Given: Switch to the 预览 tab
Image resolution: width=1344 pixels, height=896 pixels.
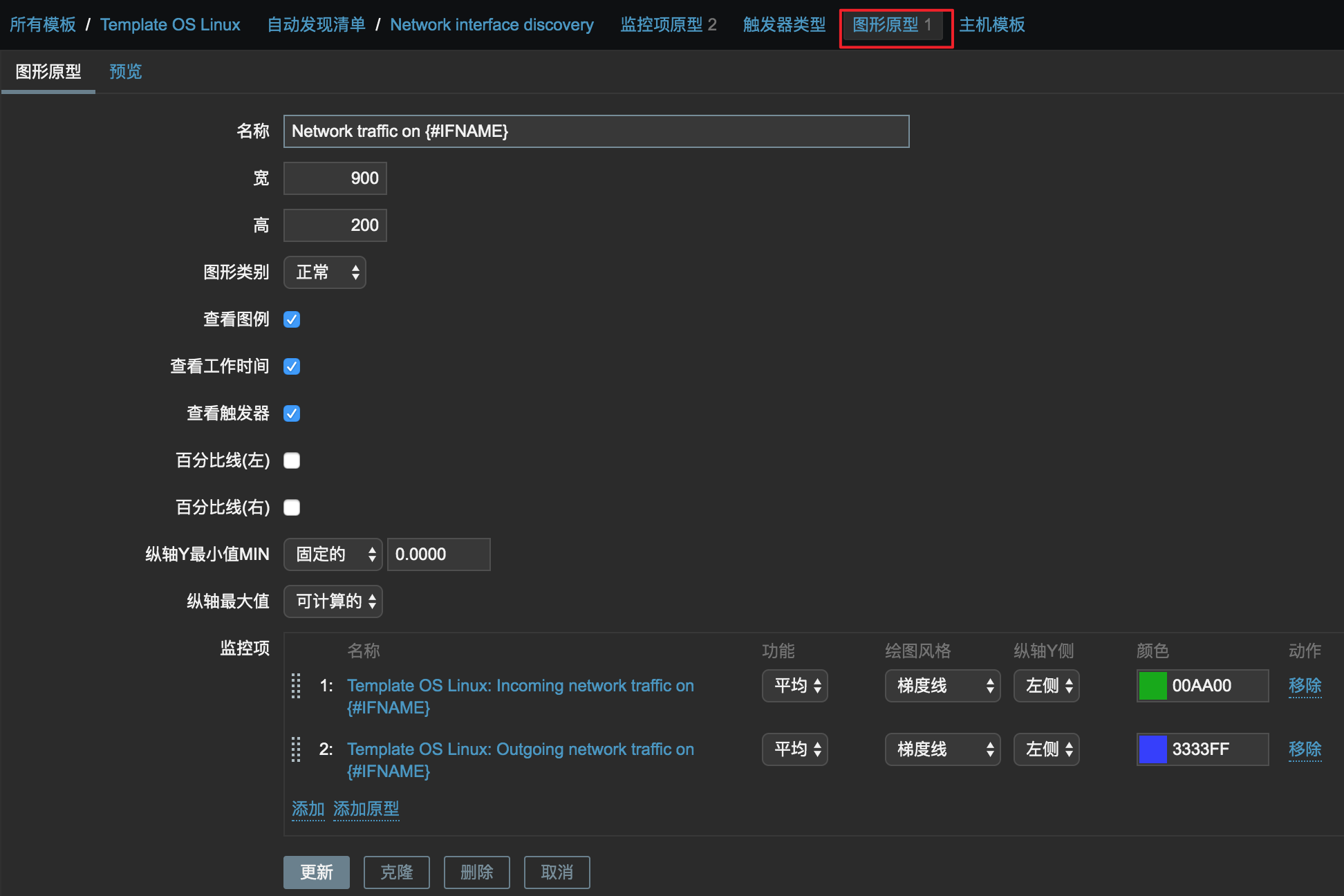Looking at the screenshot, I should [125, 72].
